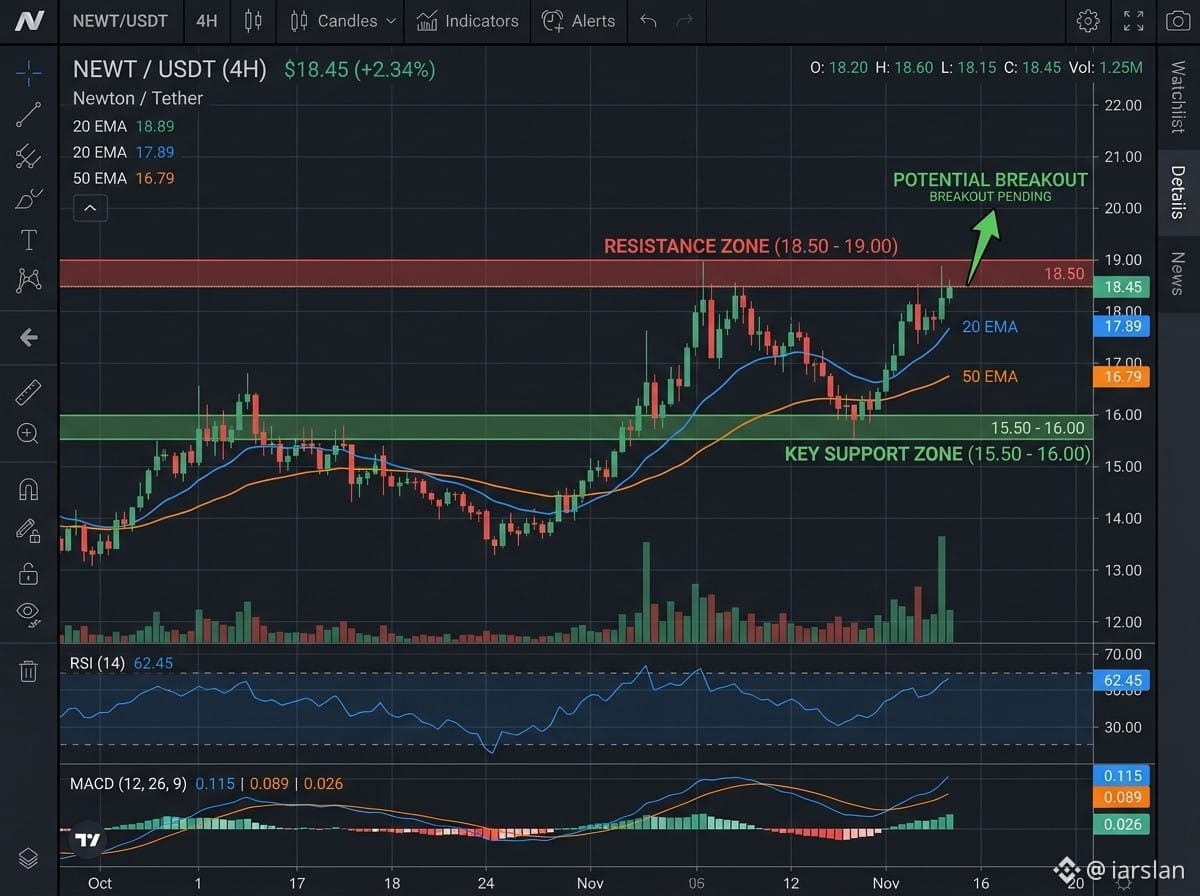Collapse the indicator legend chevron
The width and height of the screenshot is (1200, 896).
click(x=90, y=208)
